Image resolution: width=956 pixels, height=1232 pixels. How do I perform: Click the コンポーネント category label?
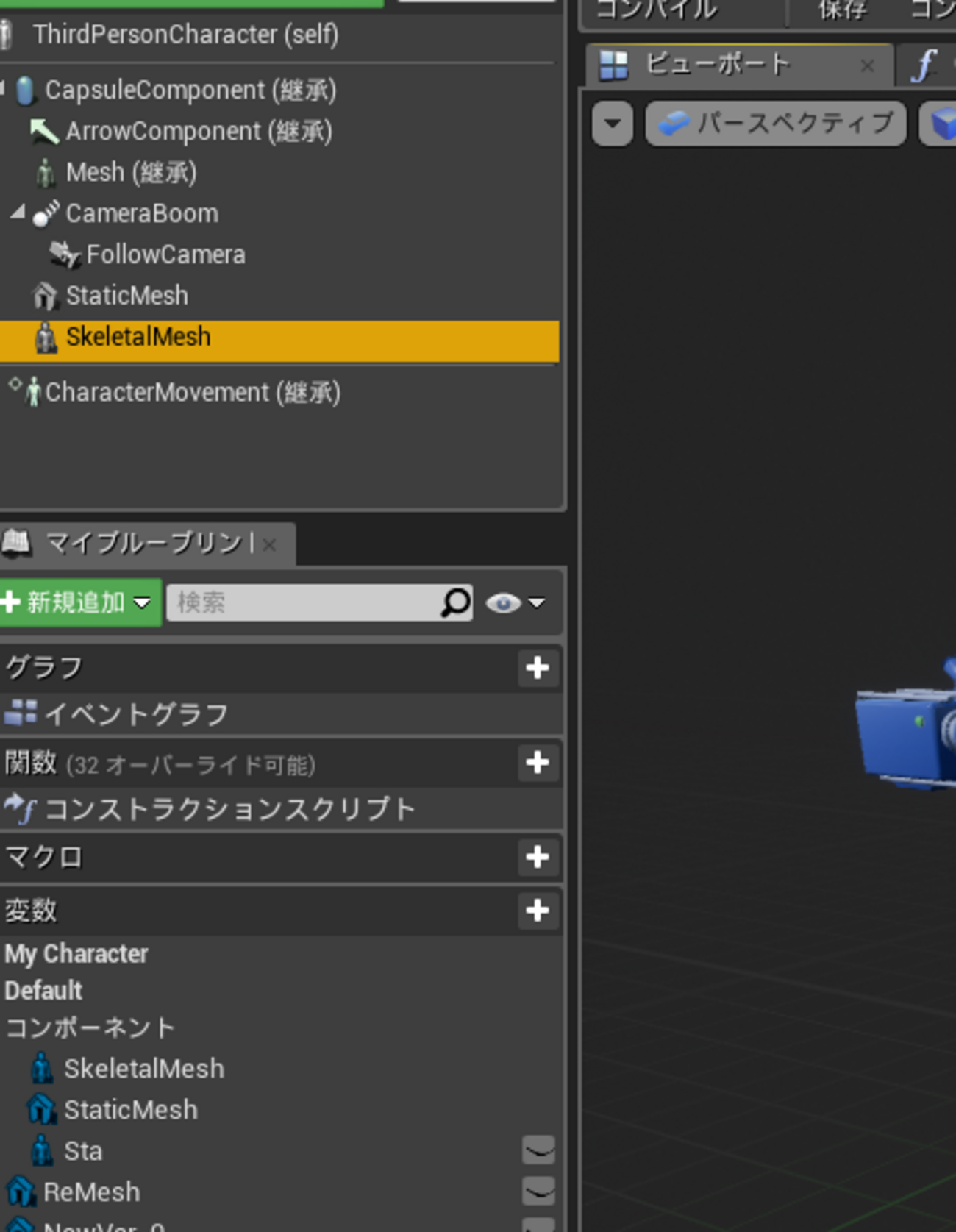point(90,1028)
